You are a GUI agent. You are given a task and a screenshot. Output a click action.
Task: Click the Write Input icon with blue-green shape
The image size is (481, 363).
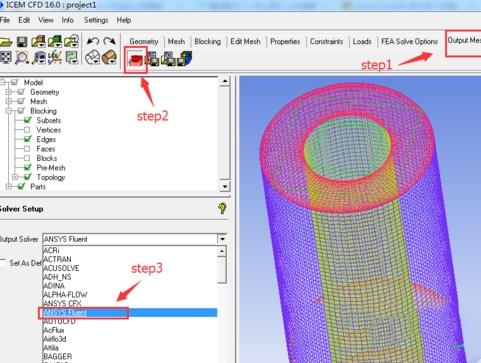tap(185, 59)
